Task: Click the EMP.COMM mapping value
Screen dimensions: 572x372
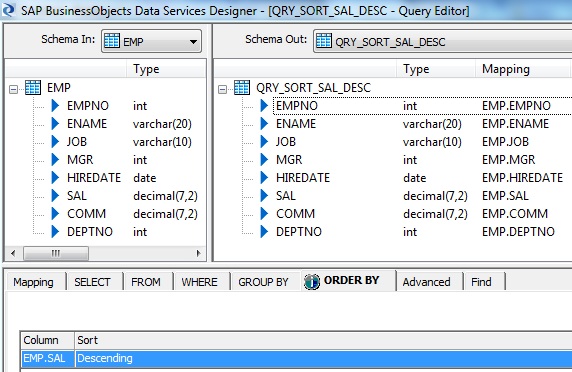Action: point(515,214)
